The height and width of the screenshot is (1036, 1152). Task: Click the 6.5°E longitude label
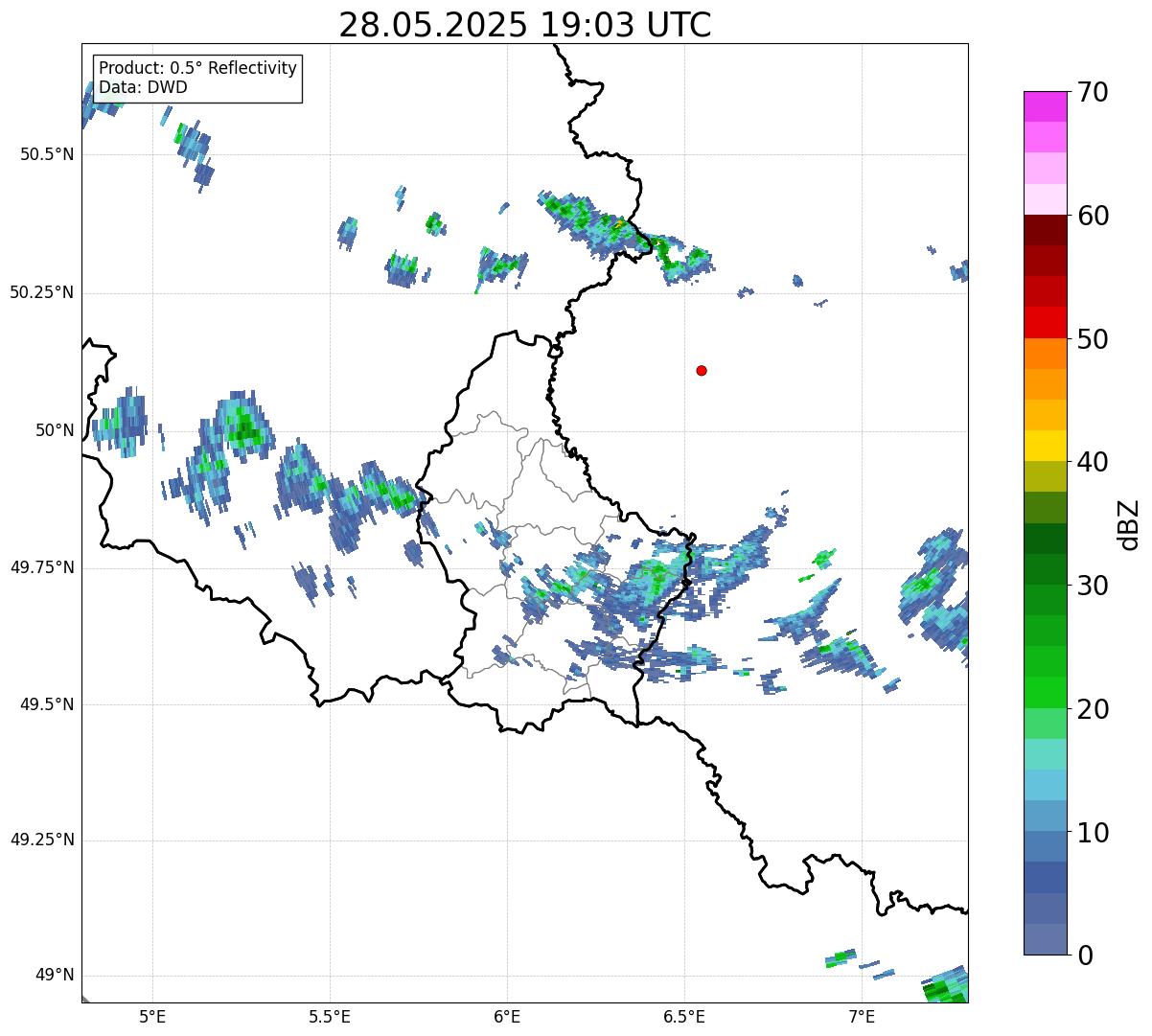[685, 1017]
